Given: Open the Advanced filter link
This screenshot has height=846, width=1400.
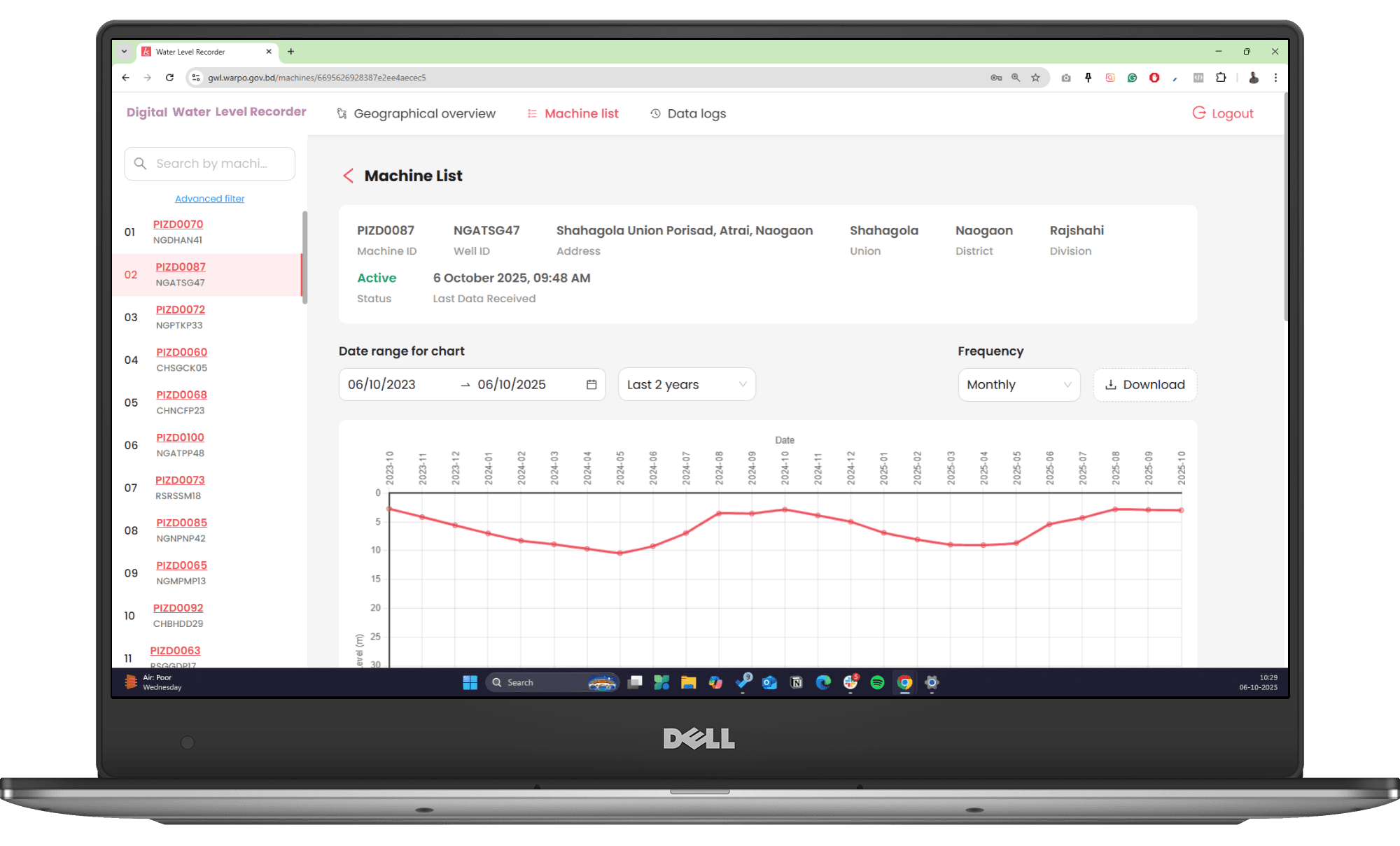Looking at the screenshot, I should tap(209, 199).
